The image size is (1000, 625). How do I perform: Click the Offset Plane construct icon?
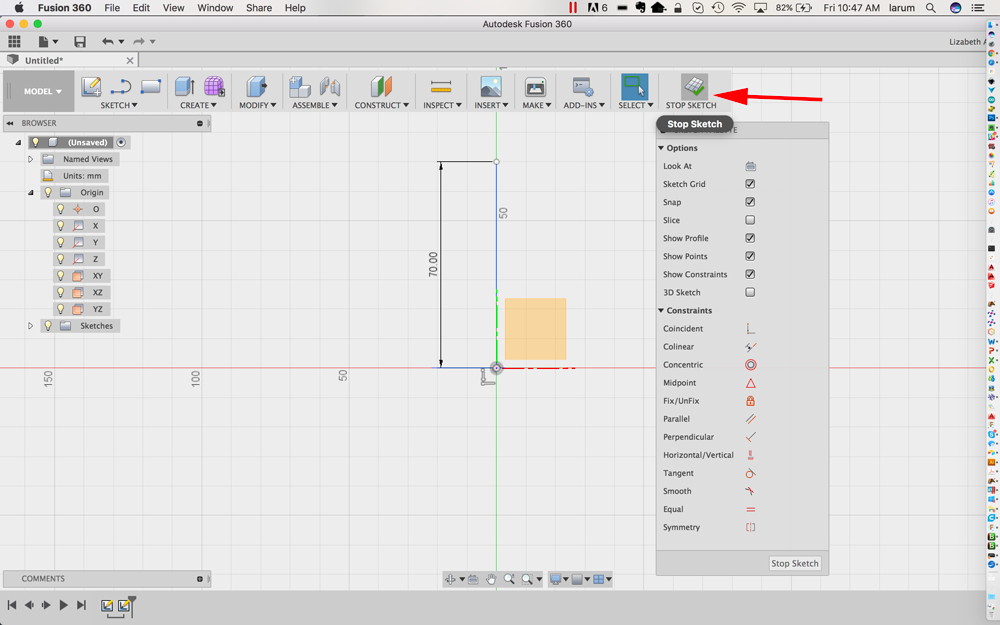pos(381,86)
